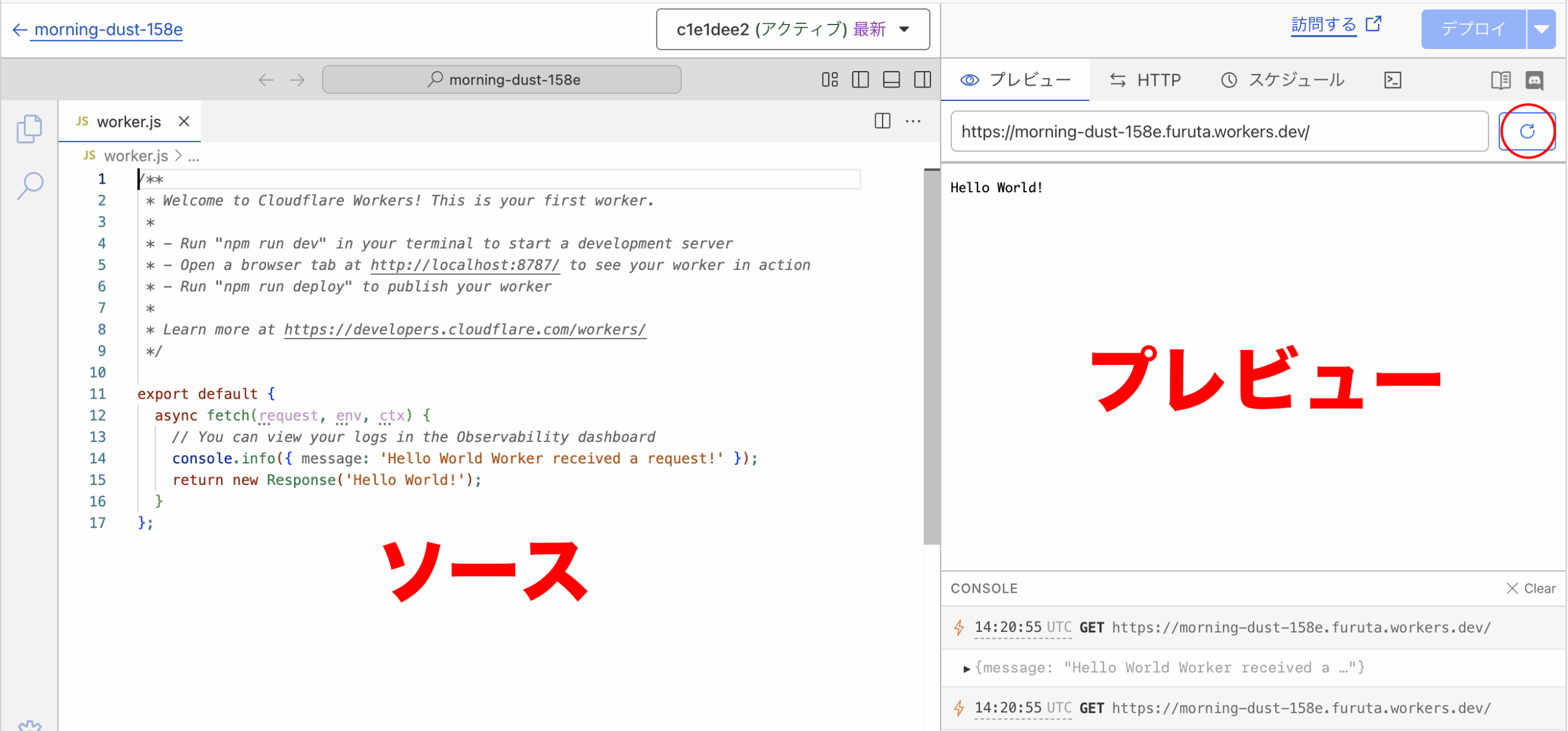The image size is (1568, 731).
Task: Click the refresh preview button
Action: (x=1526, y=131)
